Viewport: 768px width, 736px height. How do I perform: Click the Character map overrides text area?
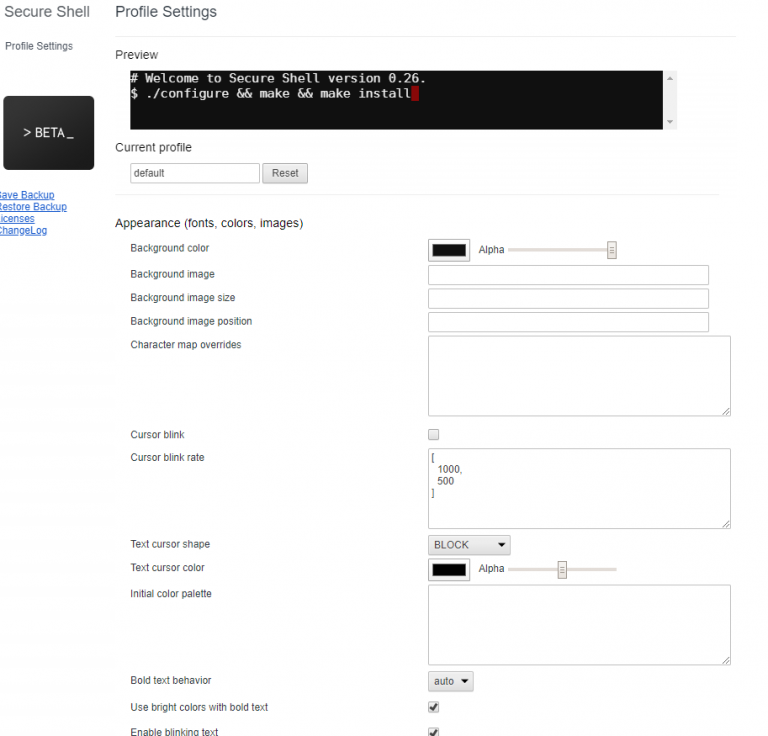579,376
